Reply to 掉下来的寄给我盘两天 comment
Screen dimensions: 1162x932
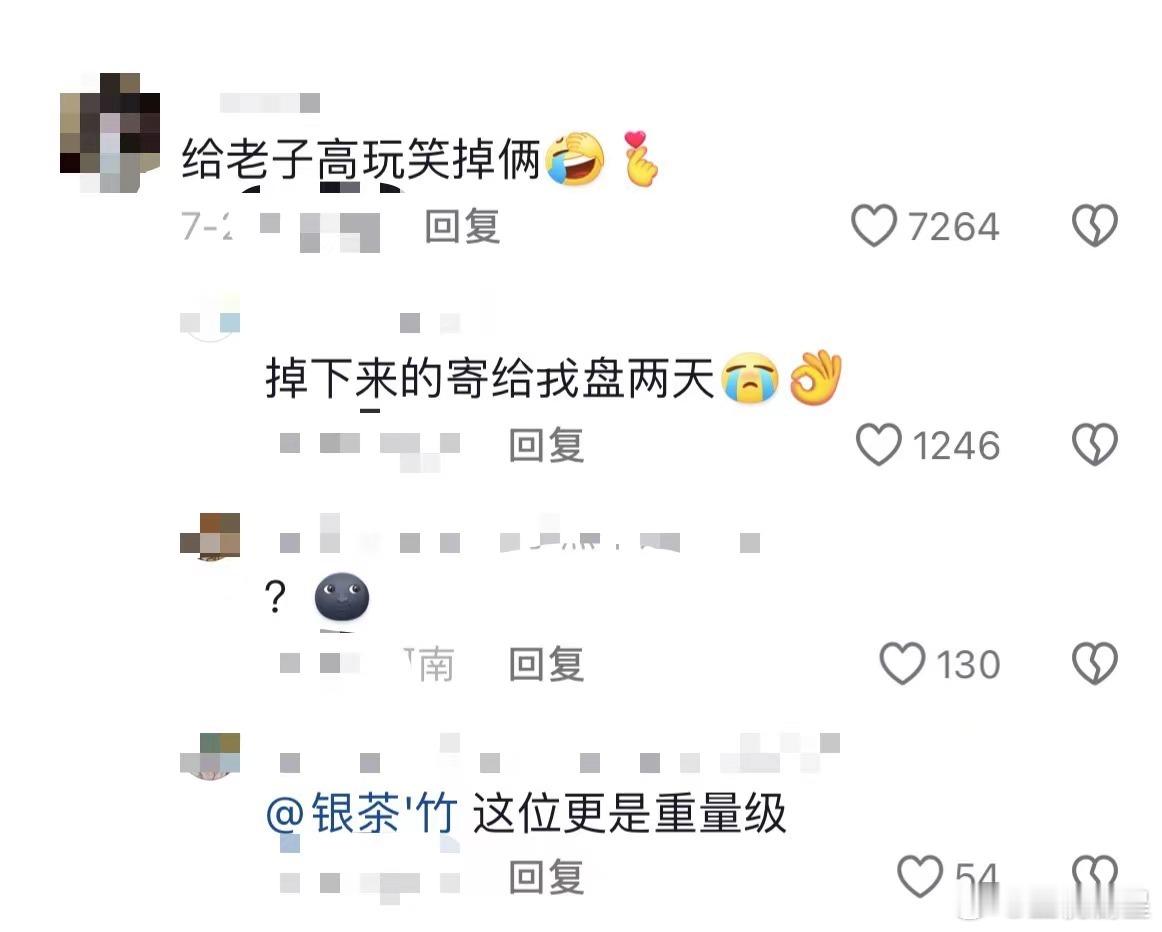[546, 445]
